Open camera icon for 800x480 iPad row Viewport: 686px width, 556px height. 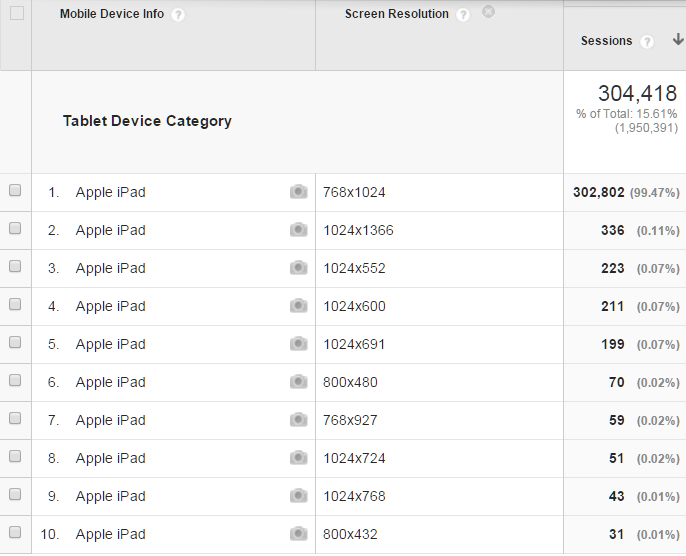click(x=298, y=382)
